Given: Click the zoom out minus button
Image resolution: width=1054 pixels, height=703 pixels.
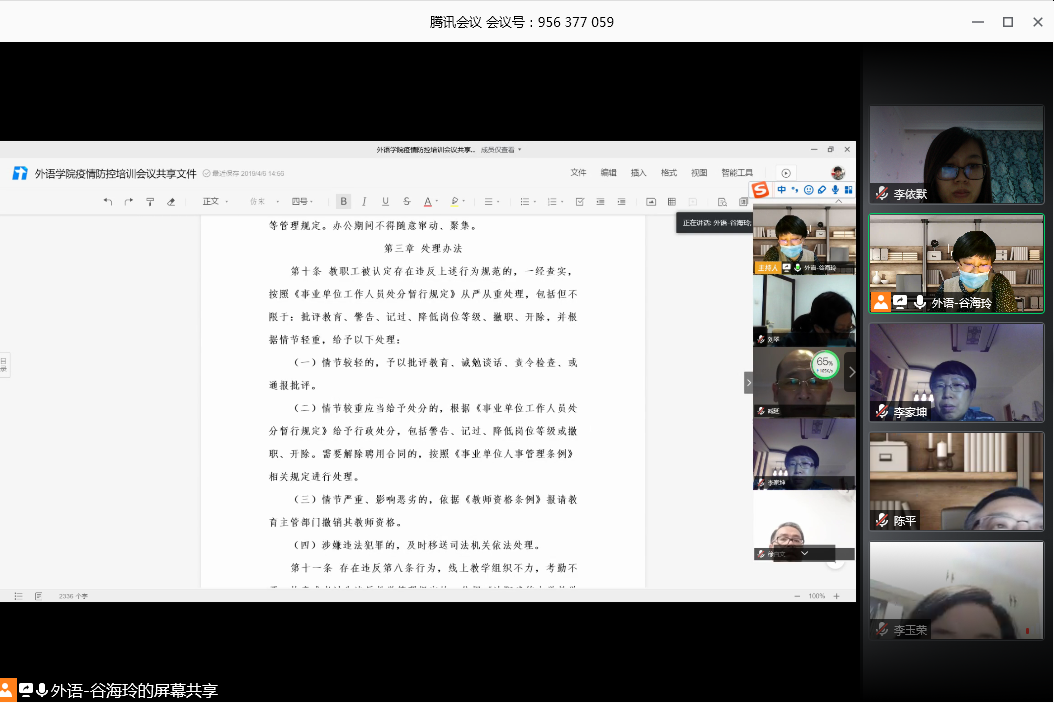Looking at the screenshot, I should coord(797,596).
